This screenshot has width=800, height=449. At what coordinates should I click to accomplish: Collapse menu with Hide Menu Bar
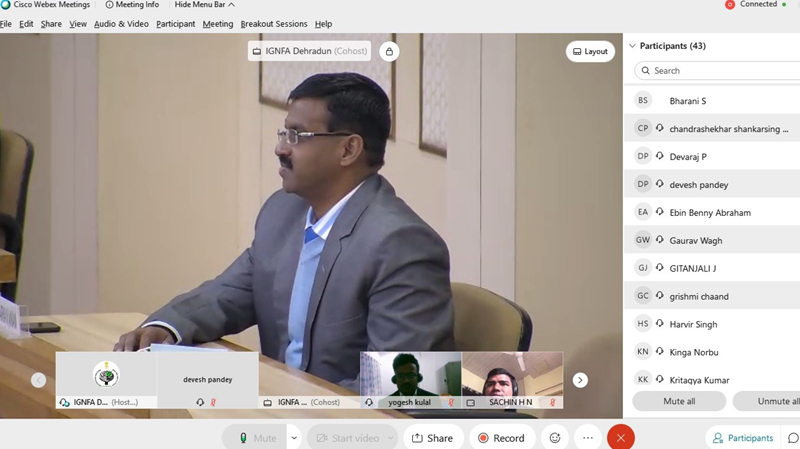click(x=204, y=5)
